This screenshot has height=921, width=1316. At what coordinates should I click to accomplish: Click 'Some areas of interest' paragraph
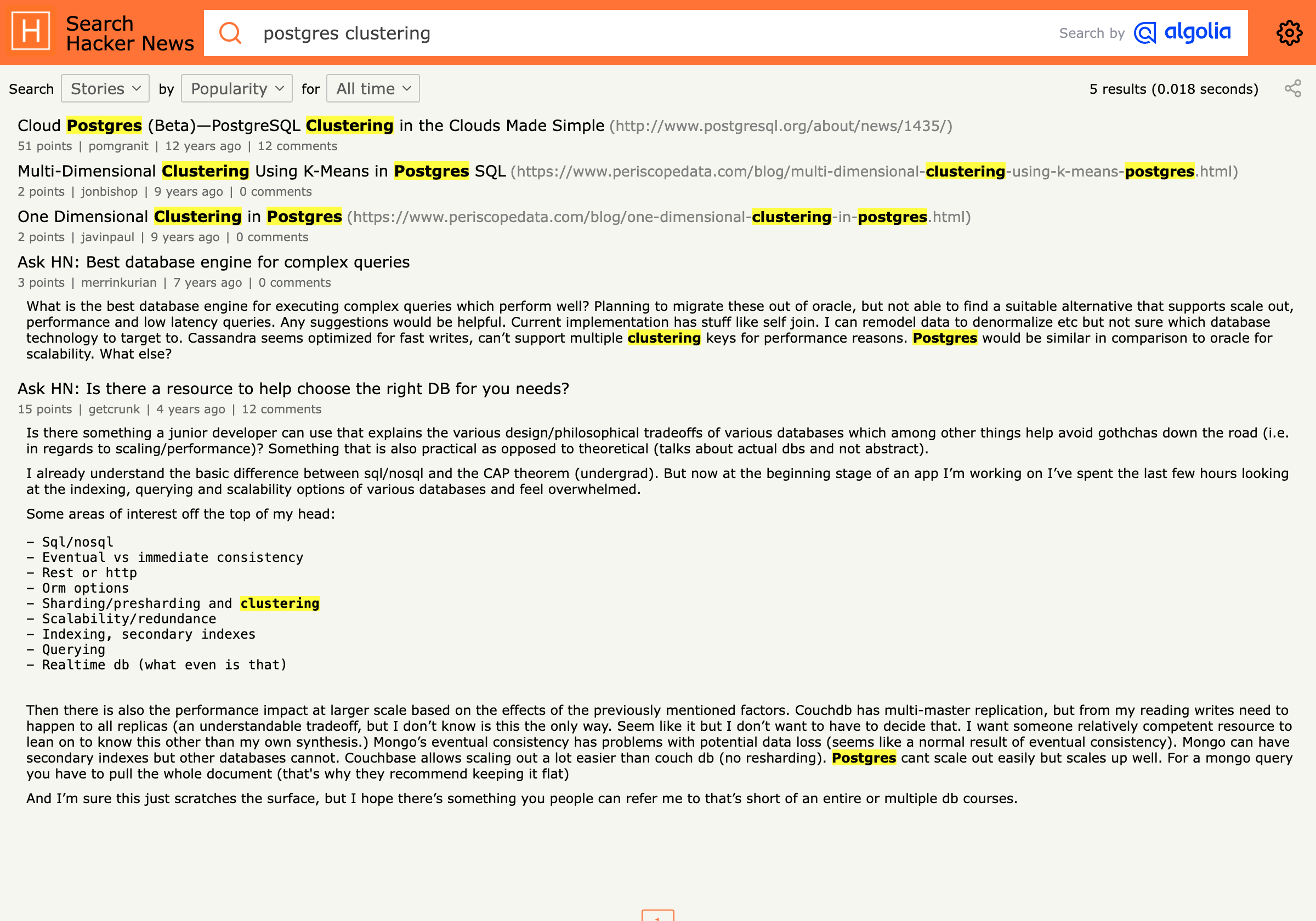point(180,514)
